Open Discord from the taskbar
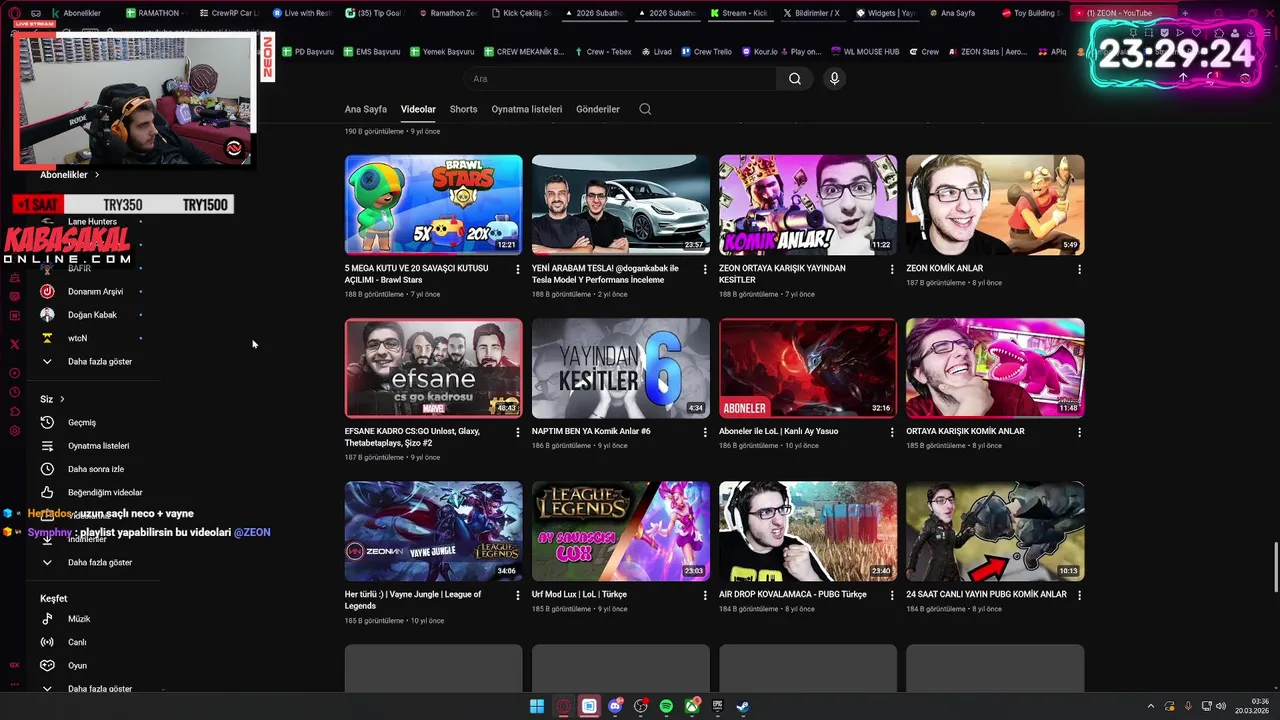1280x720 pixels. tap(615, 706)
